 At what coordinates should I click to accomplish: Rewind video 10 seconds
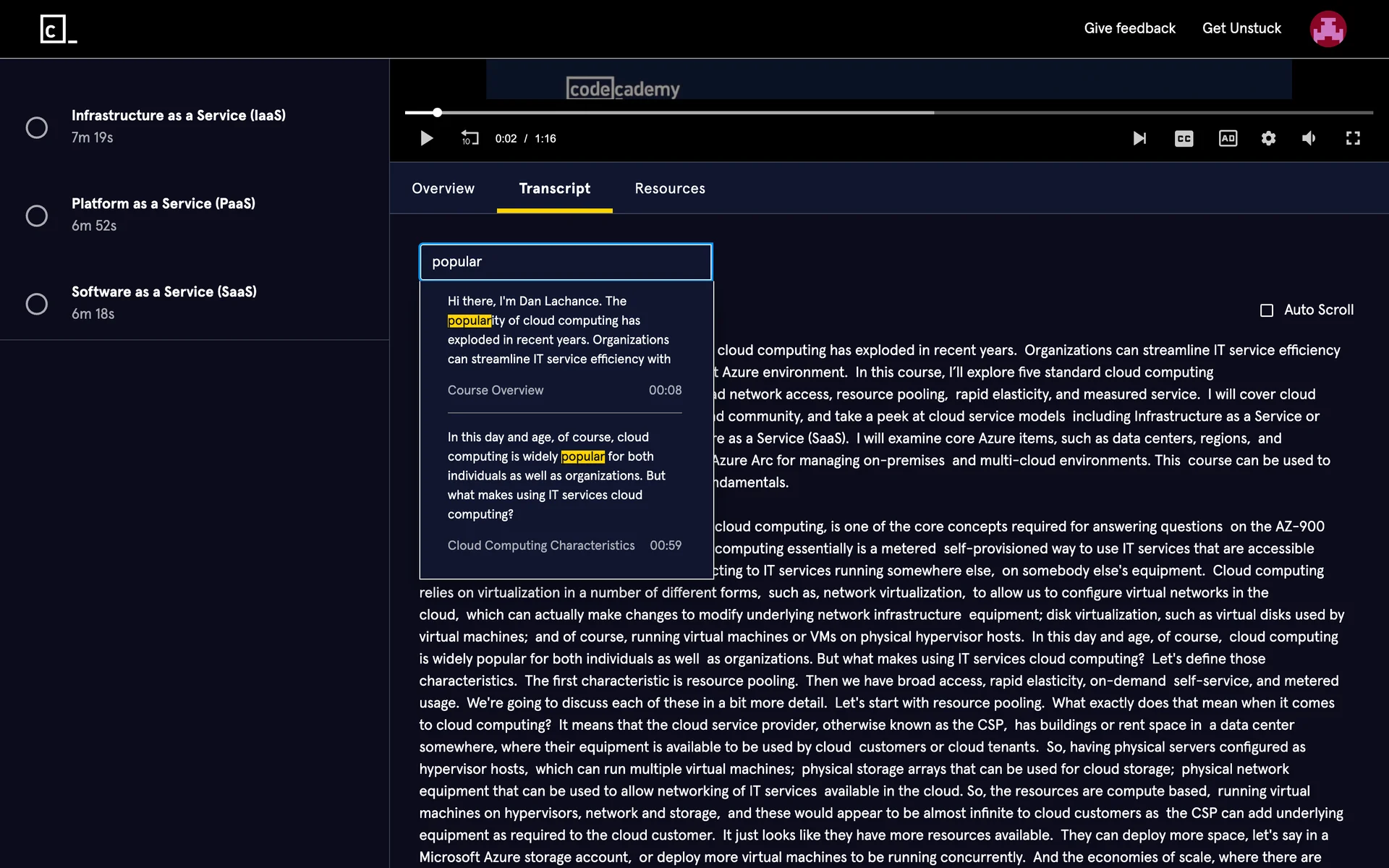click(x=470, y=138)
